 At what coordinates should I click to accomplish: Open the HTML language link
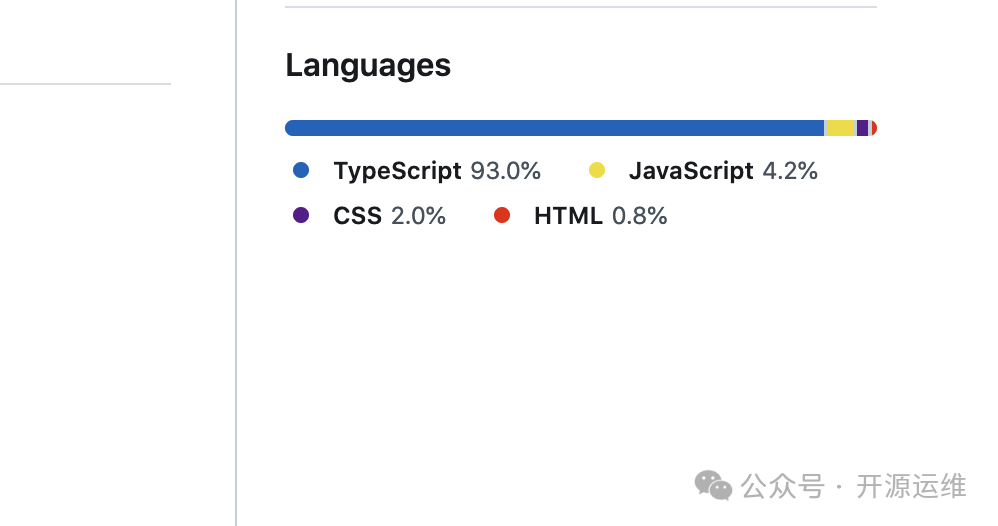tap(568, 216)
